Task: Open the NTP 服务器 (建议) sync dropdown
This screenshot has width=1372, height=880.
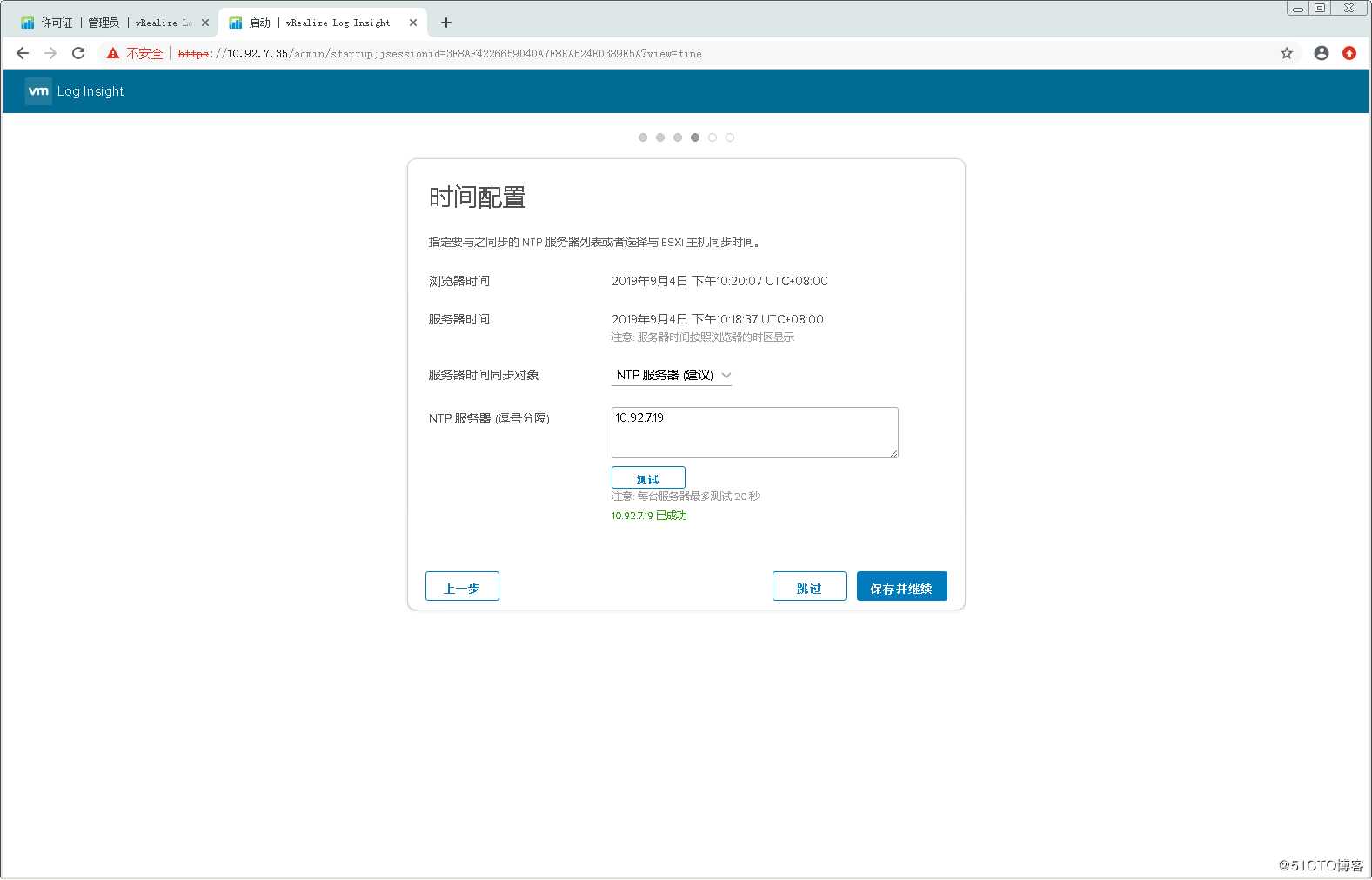Action: 672,376
